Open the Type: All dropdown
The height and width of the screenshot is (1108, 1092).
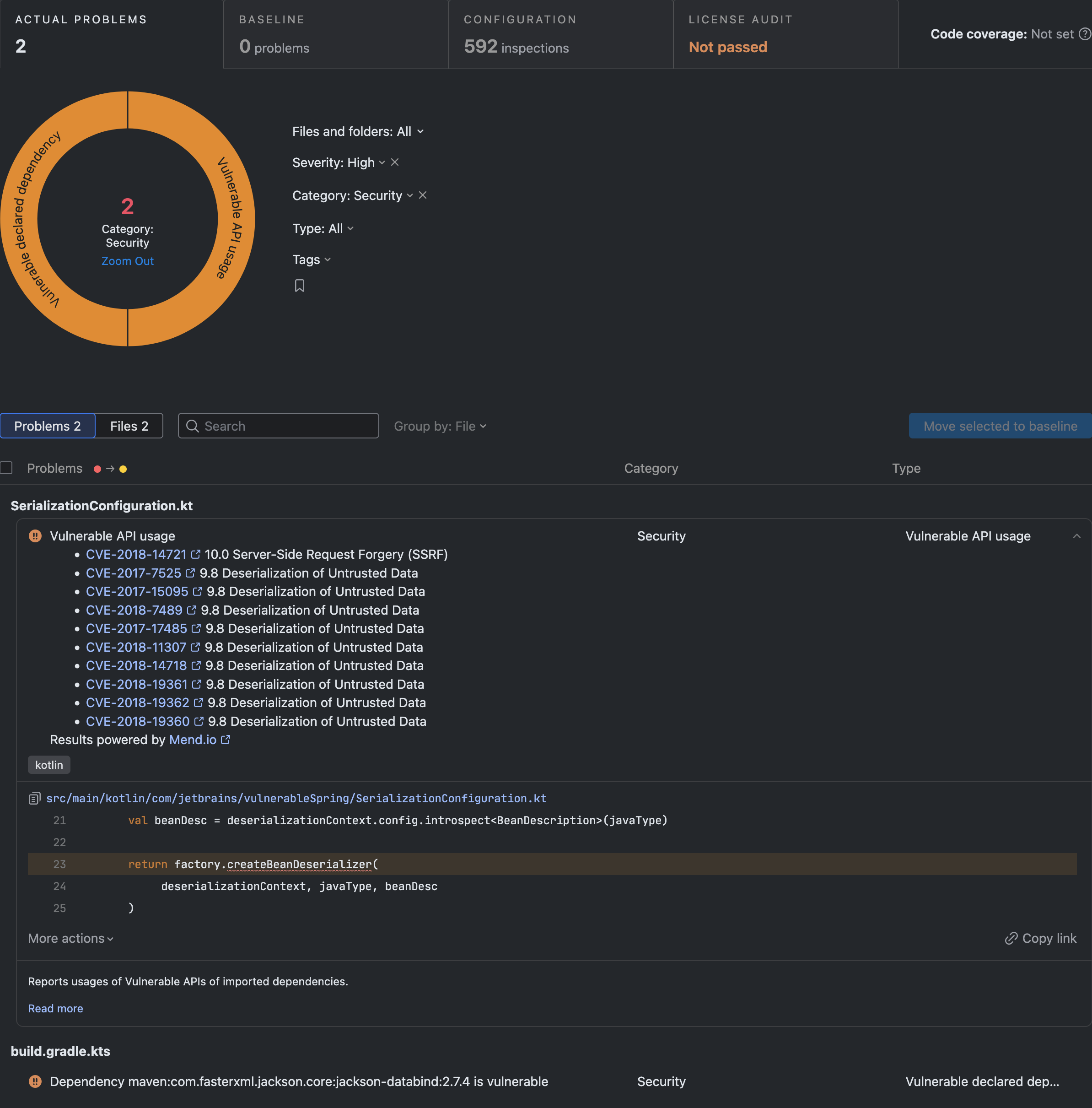[x=323, y=228]
